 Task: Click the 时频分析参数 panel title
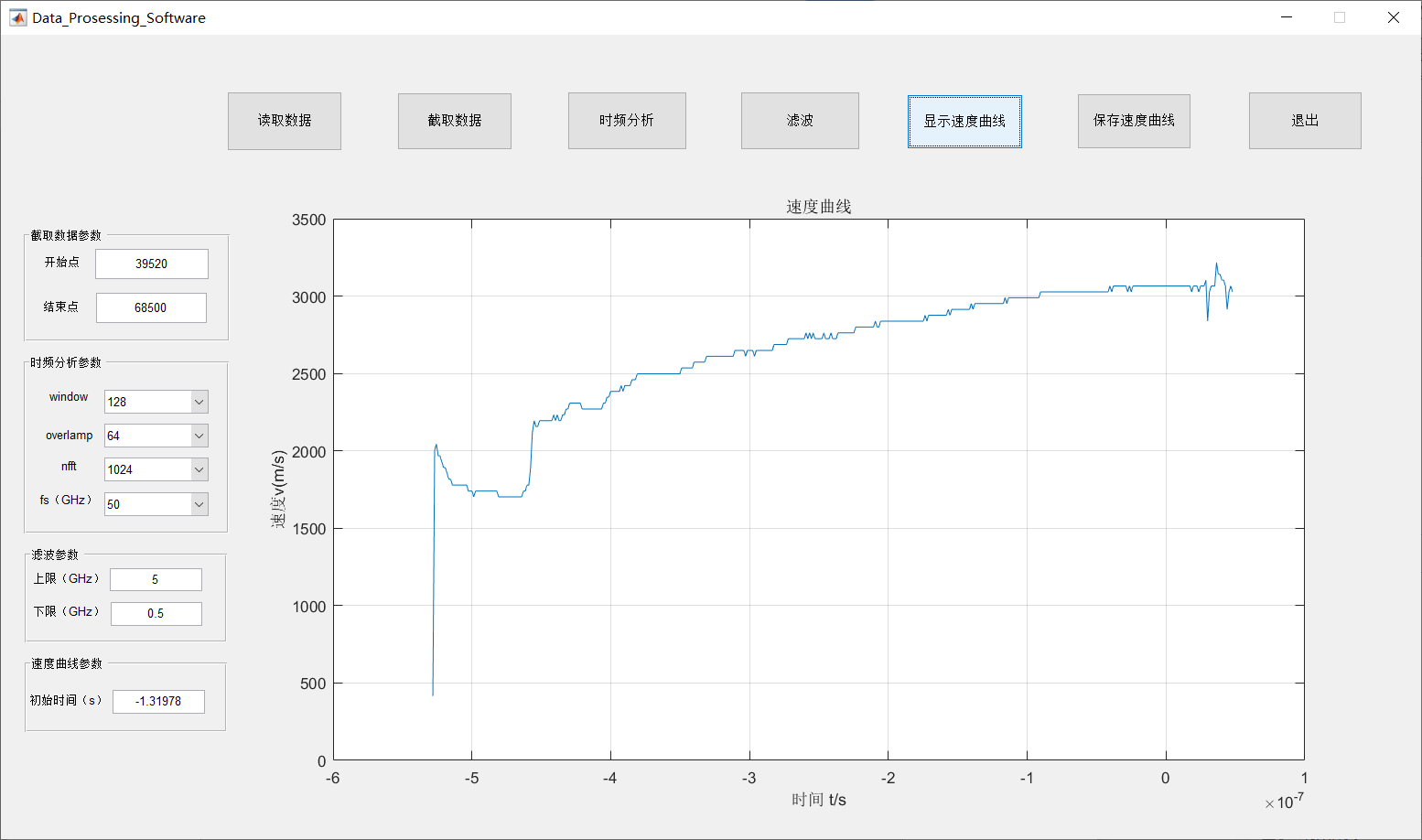pos(66,362)
